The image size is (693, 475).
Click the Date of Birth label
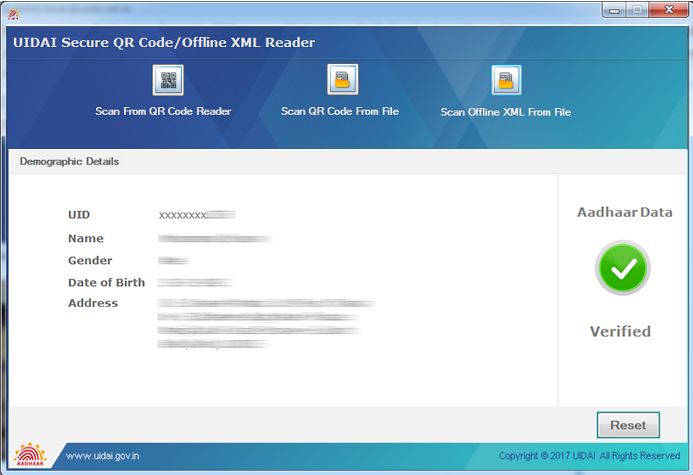coord(107,283)
